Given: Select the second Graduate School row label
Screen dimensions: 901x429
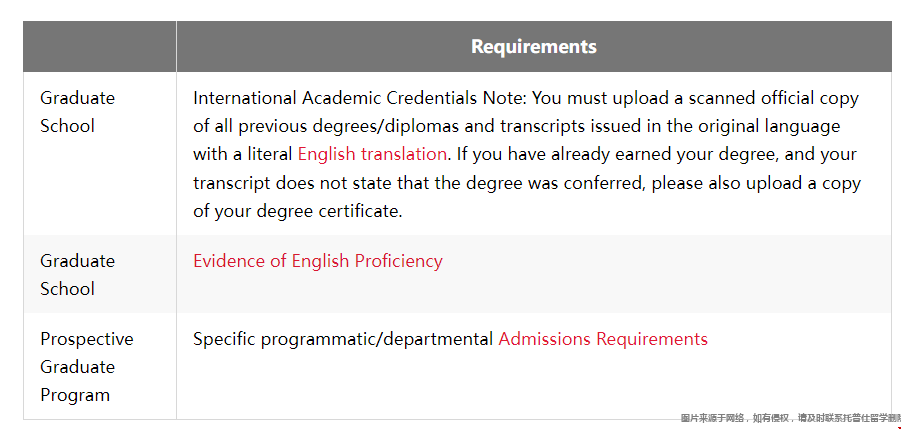Looking at the screenshot, I should (77, 274).
